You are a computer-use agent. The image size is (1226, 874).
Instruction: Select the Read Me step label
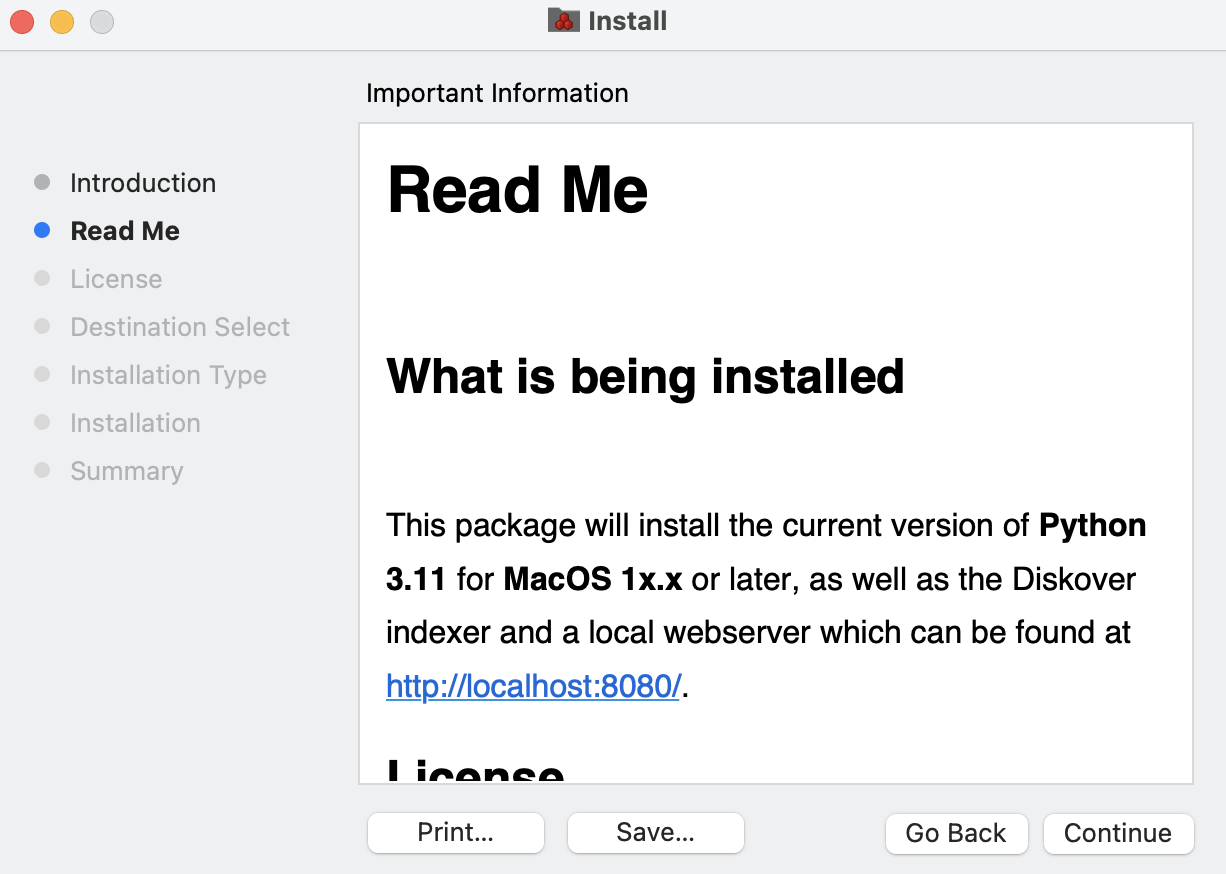[125, 231]
